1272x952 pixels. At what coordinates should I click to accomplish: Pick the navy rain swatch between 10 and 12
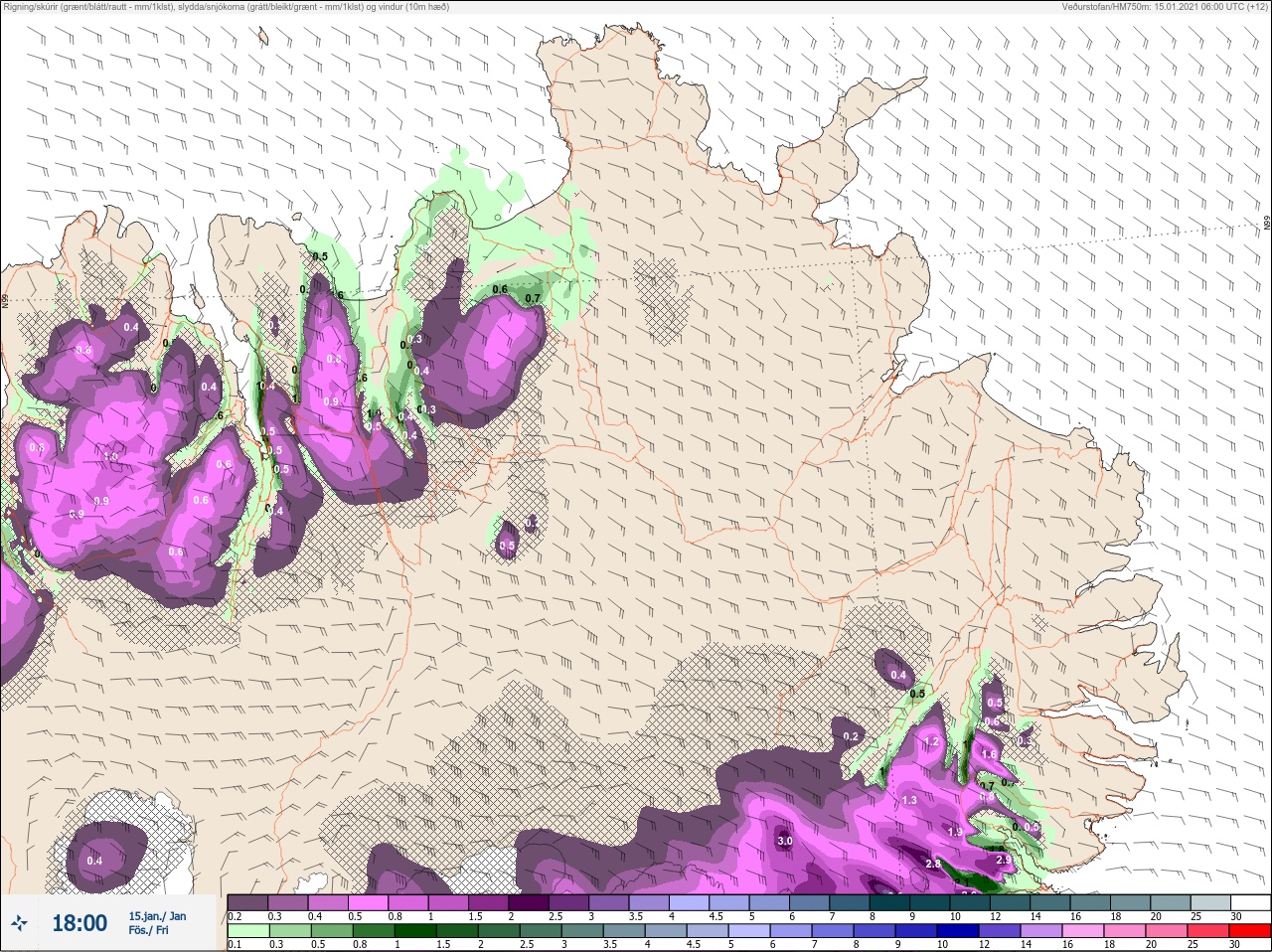coord(960,932)
